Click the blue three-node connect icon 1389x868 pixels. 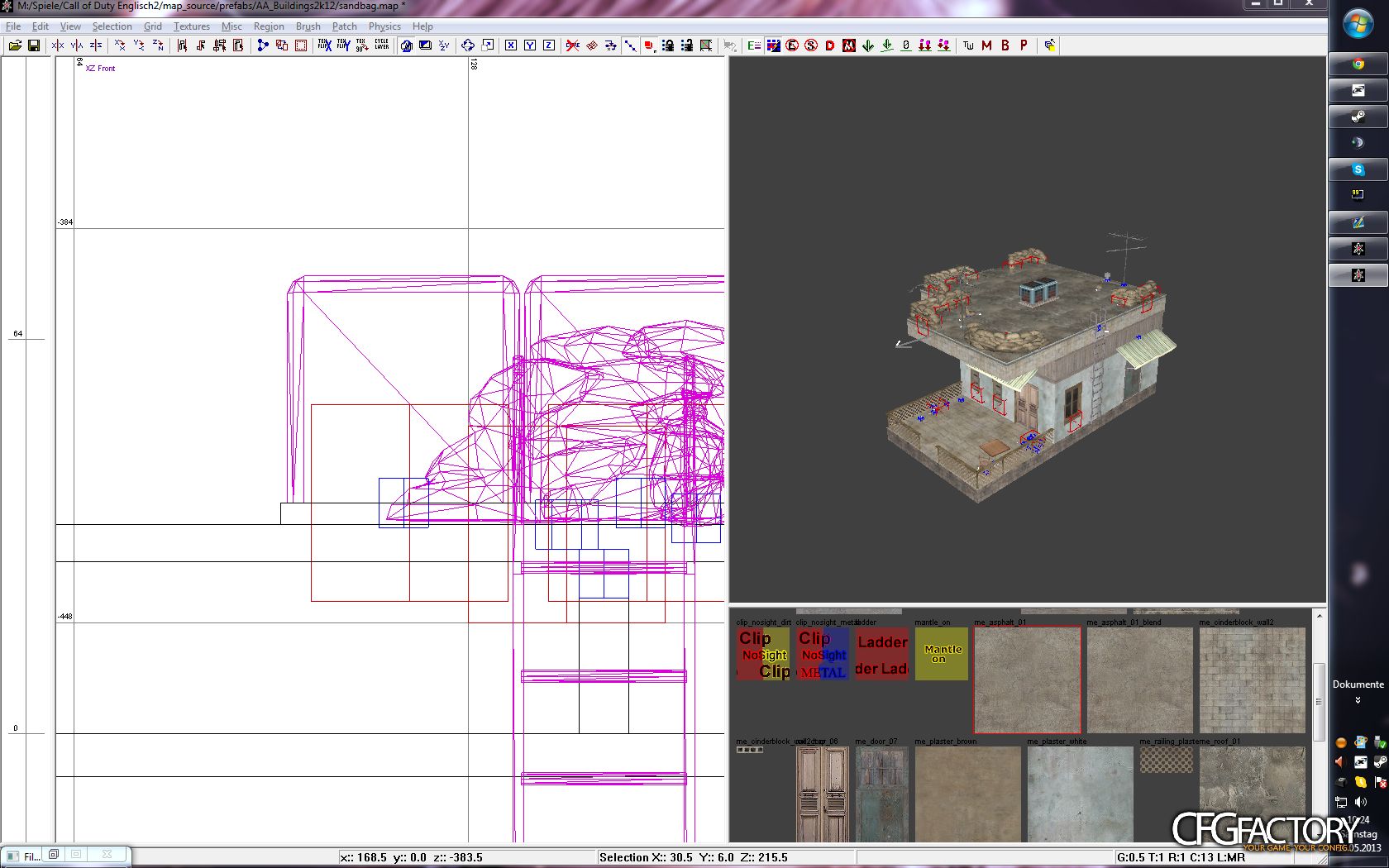click(263, 45)
